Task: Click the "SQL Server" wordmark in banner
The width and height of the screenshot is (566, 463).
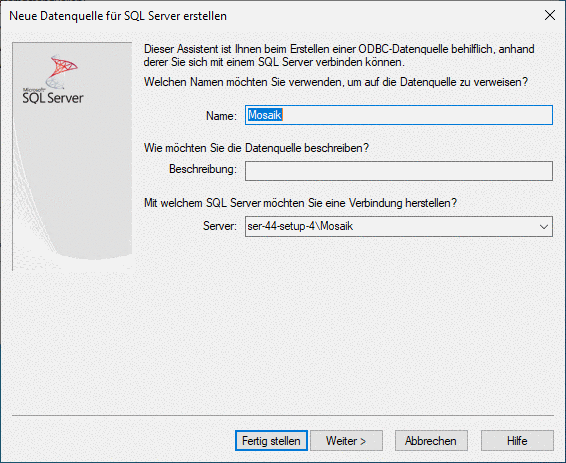Action: [53, 98]
